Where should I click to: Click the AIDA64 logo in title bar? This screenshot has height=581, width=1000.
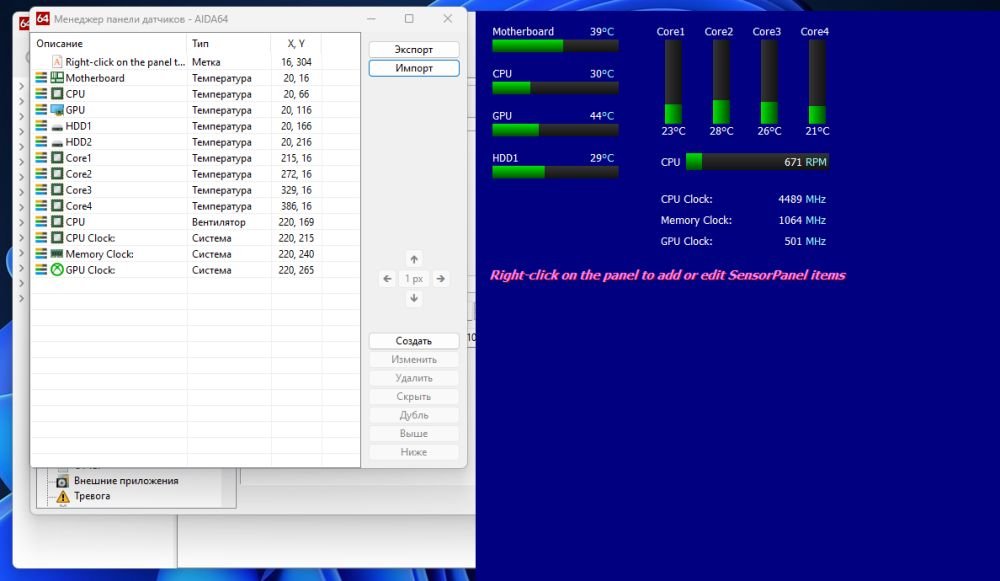pyautogui.click(x=42, y=18)
